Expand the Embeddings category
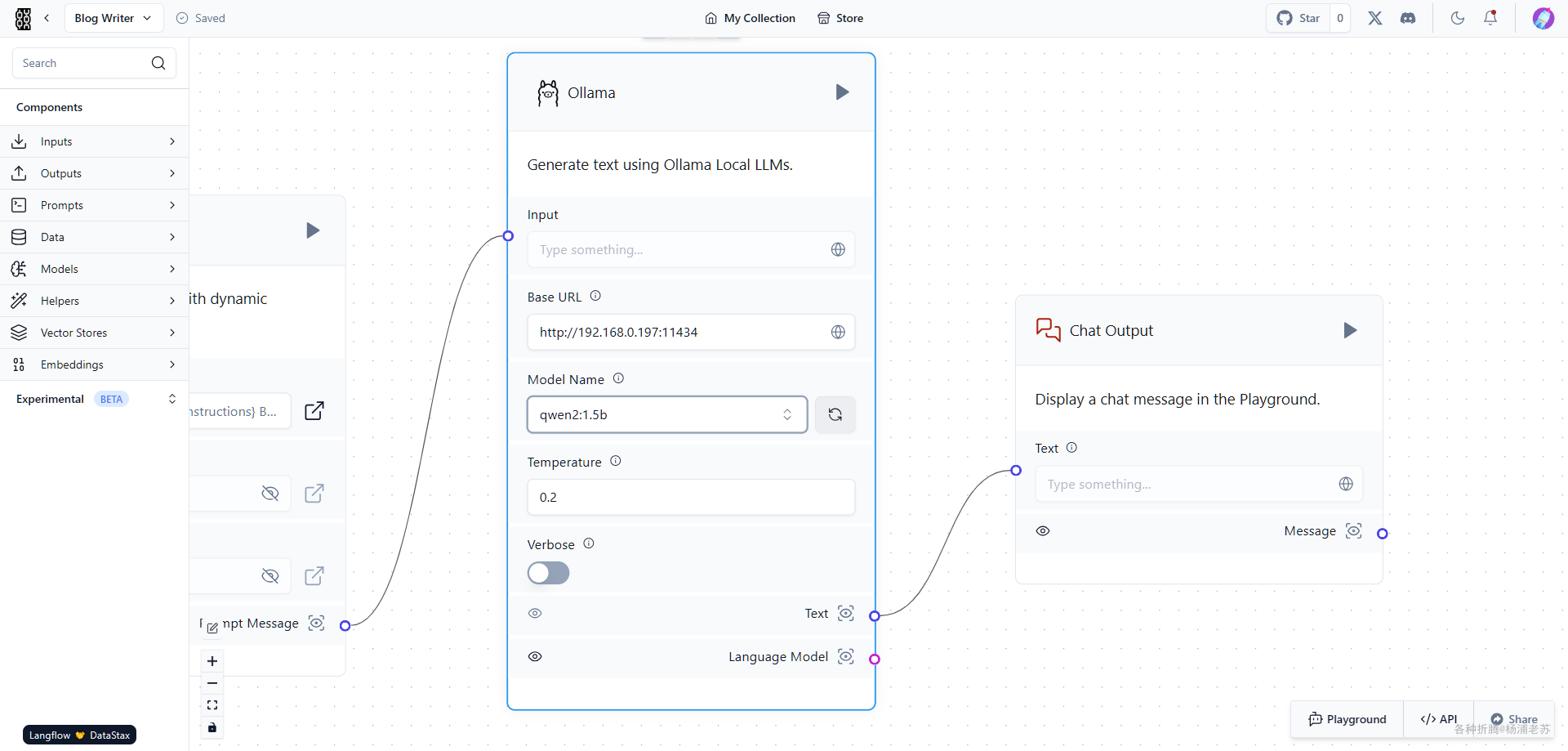Image resolution: width=1568 pixels, height=751 pixels. click(x=94, y=364)
